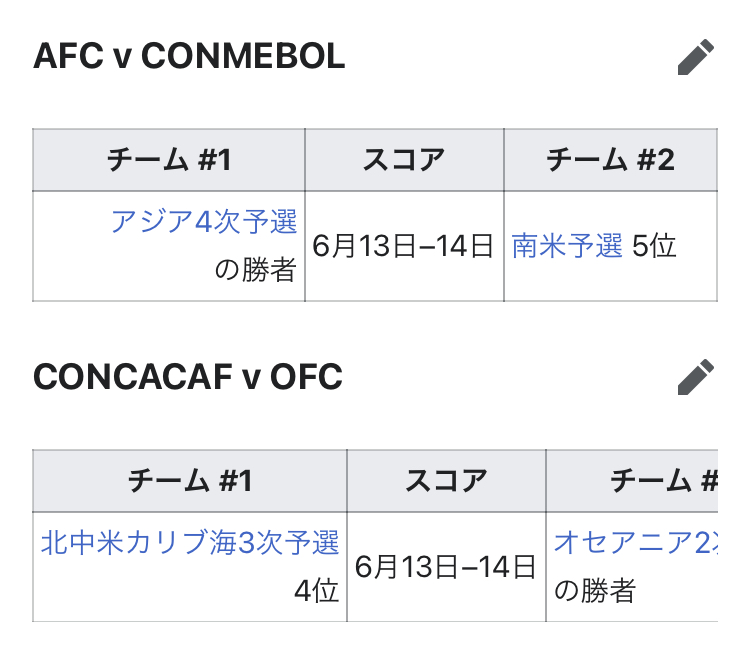Click the チーム #2 column header
This screenshot has height=647, width=750.
610,160
